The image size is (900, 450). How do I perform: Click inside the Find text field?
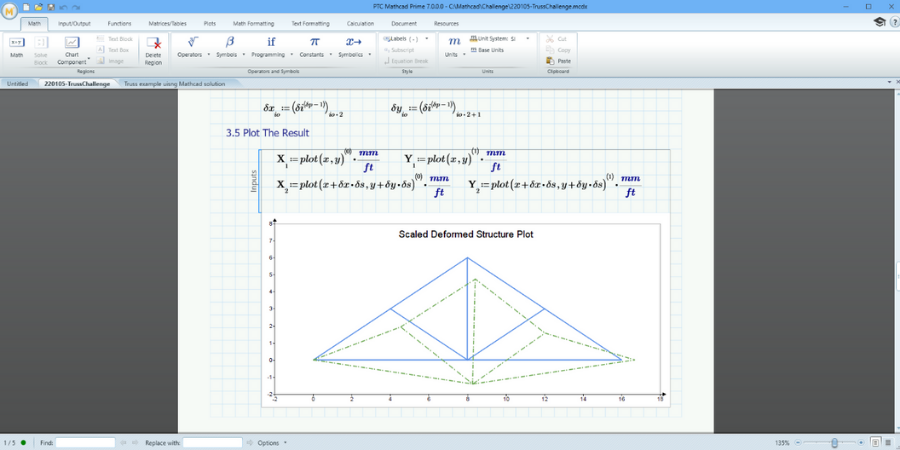click(85, 442)
